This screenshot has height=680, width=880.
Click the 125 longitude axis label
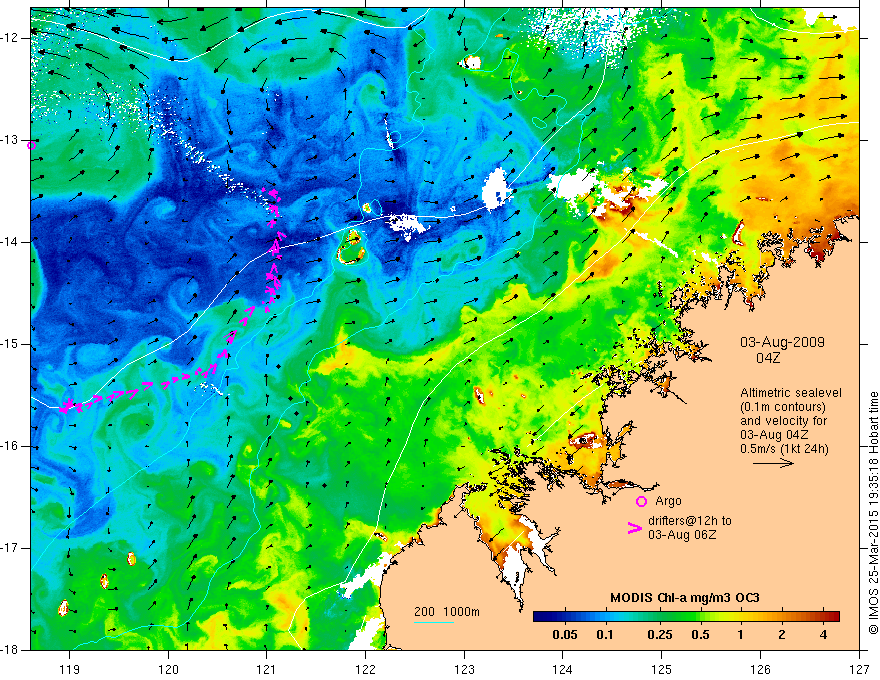(662, 669)
